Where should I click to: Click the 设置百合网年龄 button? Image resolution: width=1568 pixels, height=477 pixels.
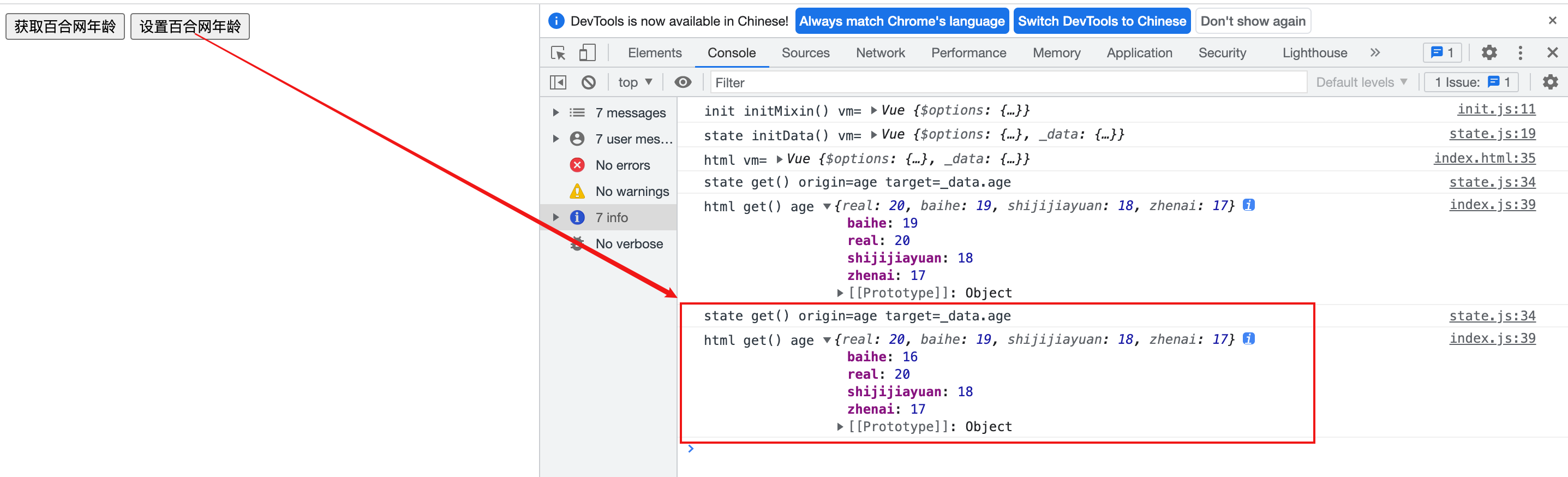click(x=190, y=27)
